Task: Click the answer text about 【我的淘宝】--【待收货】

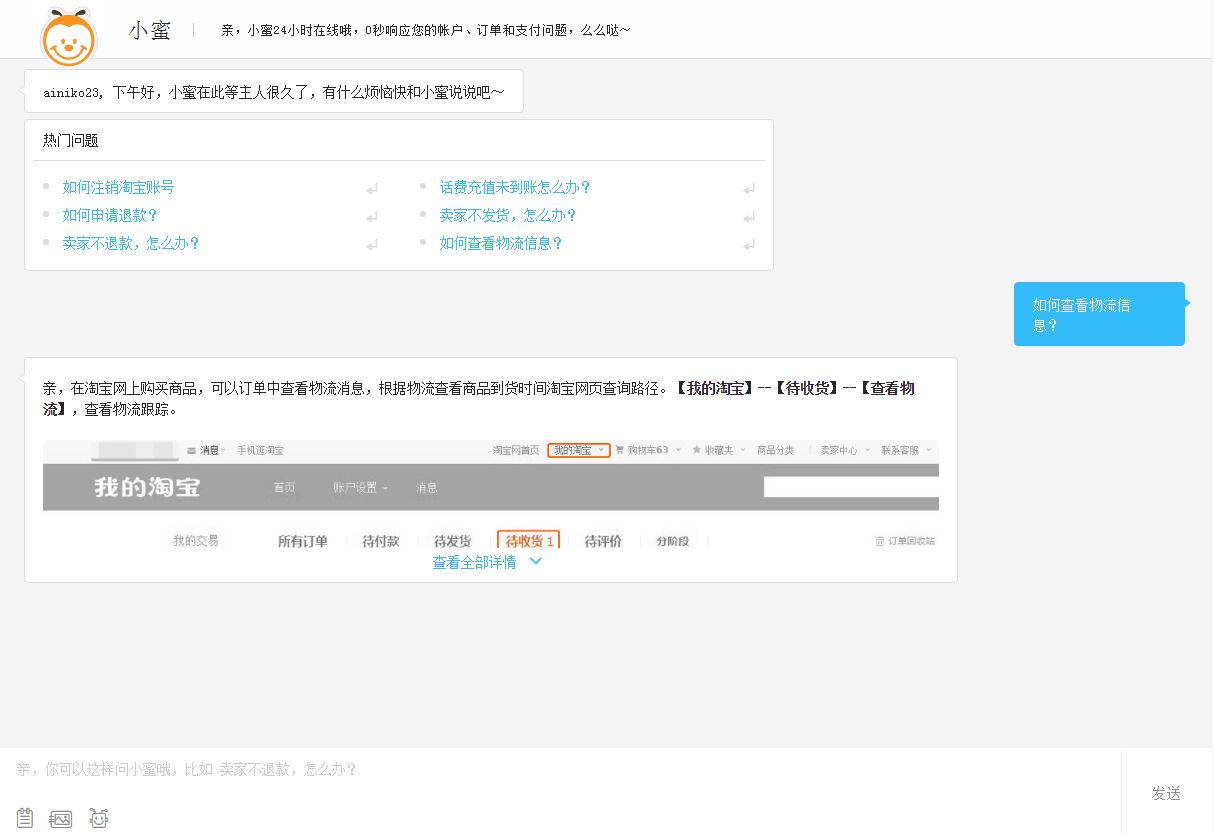Action: pyautogui.click(x=479, y=398)
